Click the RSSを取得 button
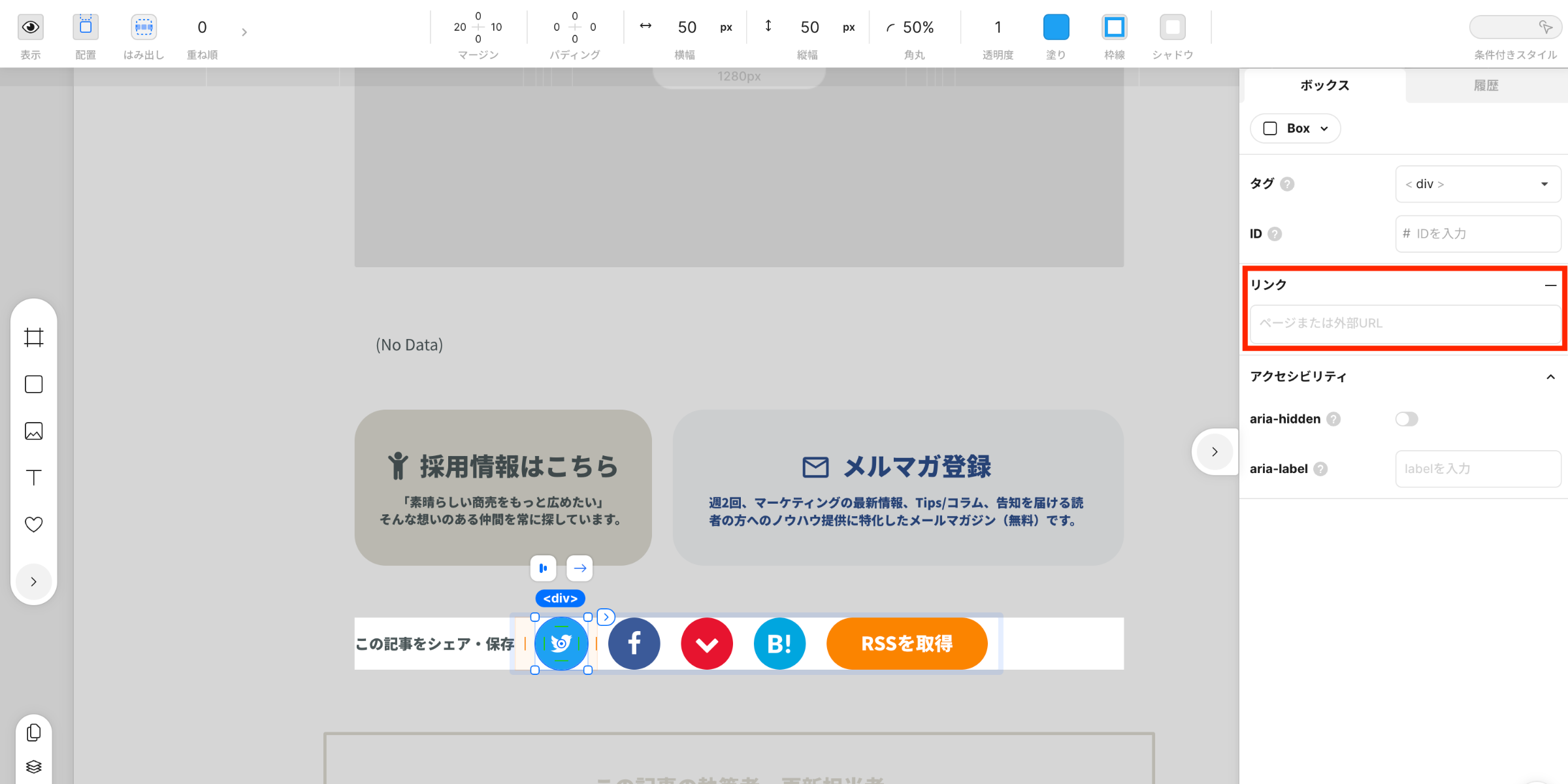 [907, 644]
